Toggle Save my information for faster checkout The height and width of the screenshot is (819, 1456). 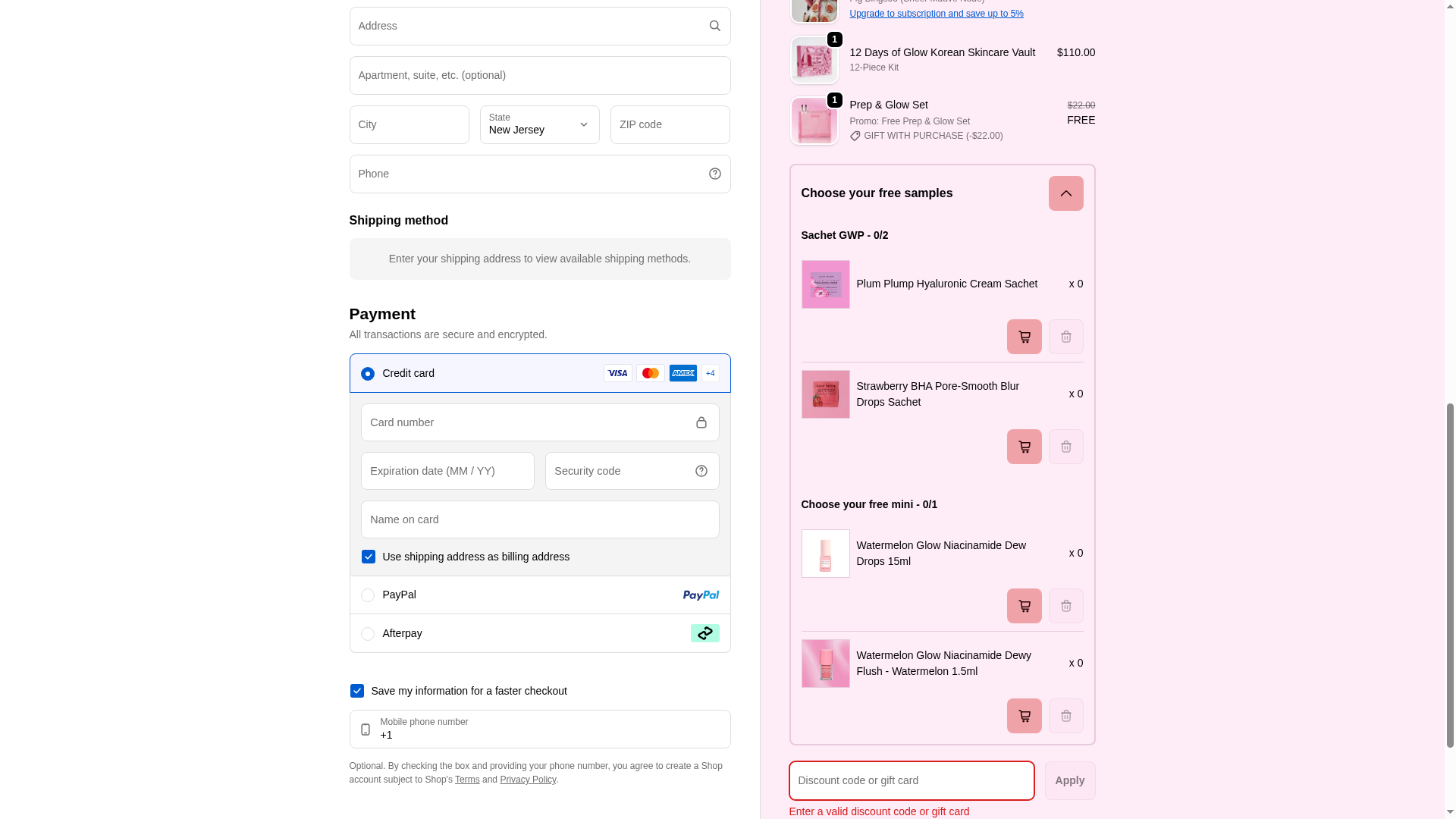click(x=357, y=691)
